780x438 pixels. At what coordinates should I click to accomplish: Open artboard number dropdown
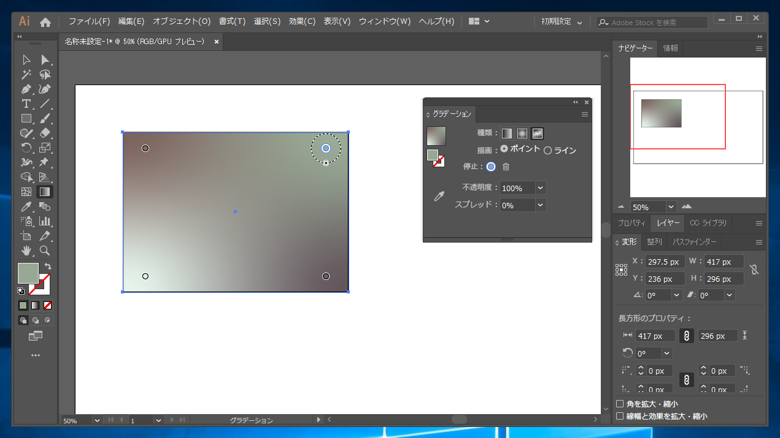coord(158,421)
